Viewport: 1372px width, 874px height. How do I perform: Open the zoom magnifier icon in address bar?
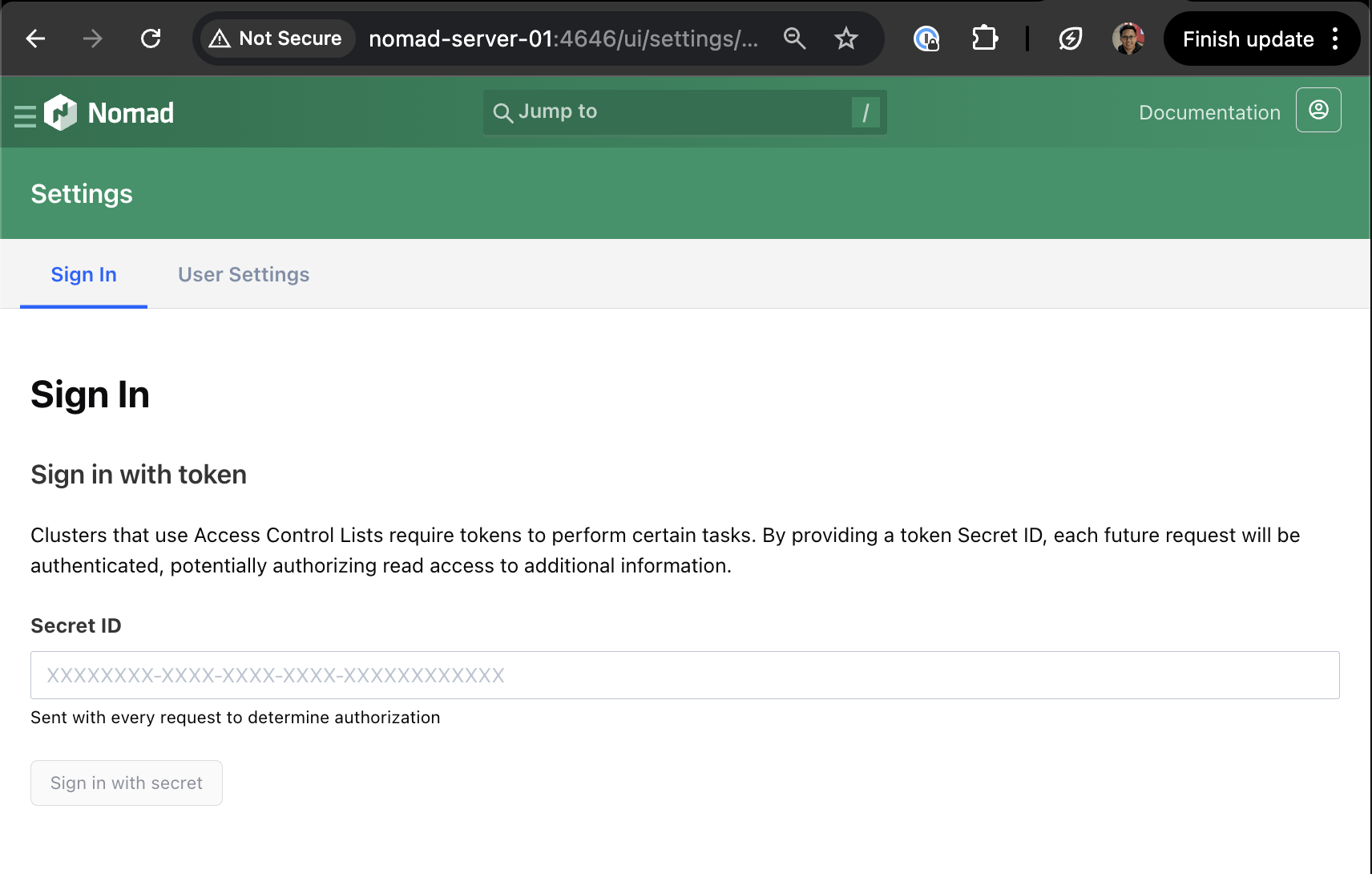(x=794, y=38)
